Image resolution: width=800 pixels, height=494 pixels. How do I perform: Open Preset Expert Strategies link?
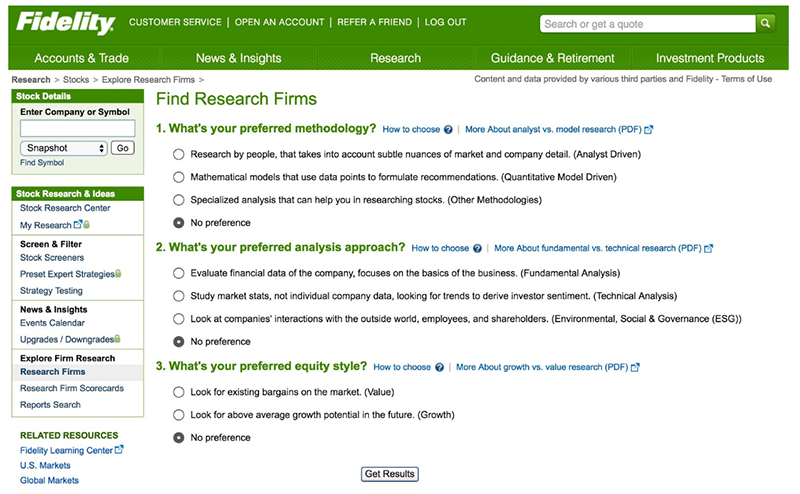click(x=67, y=274)
